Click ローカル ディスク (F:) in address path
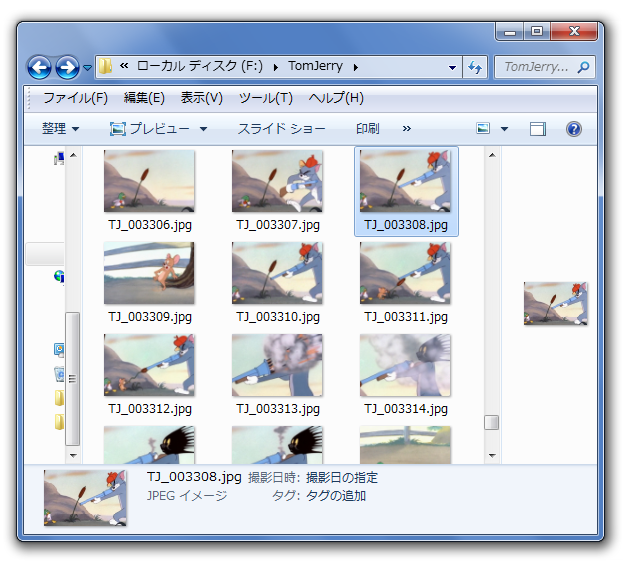Screen dimensions: 630x580 pyautogui.click(x=200, y=66)
